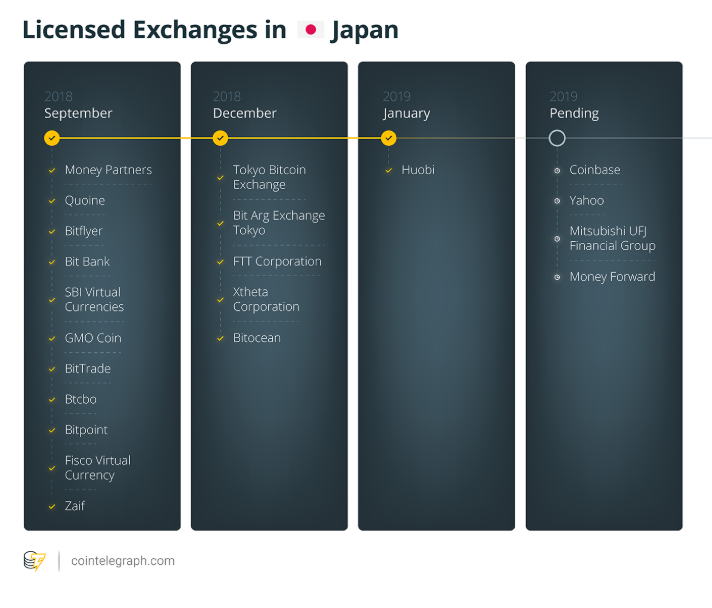Image resolution: width=712 pixels, height=608 pixels.
Task: Click the pending dot beside Yahoo
Action: [x=557, y=201]
